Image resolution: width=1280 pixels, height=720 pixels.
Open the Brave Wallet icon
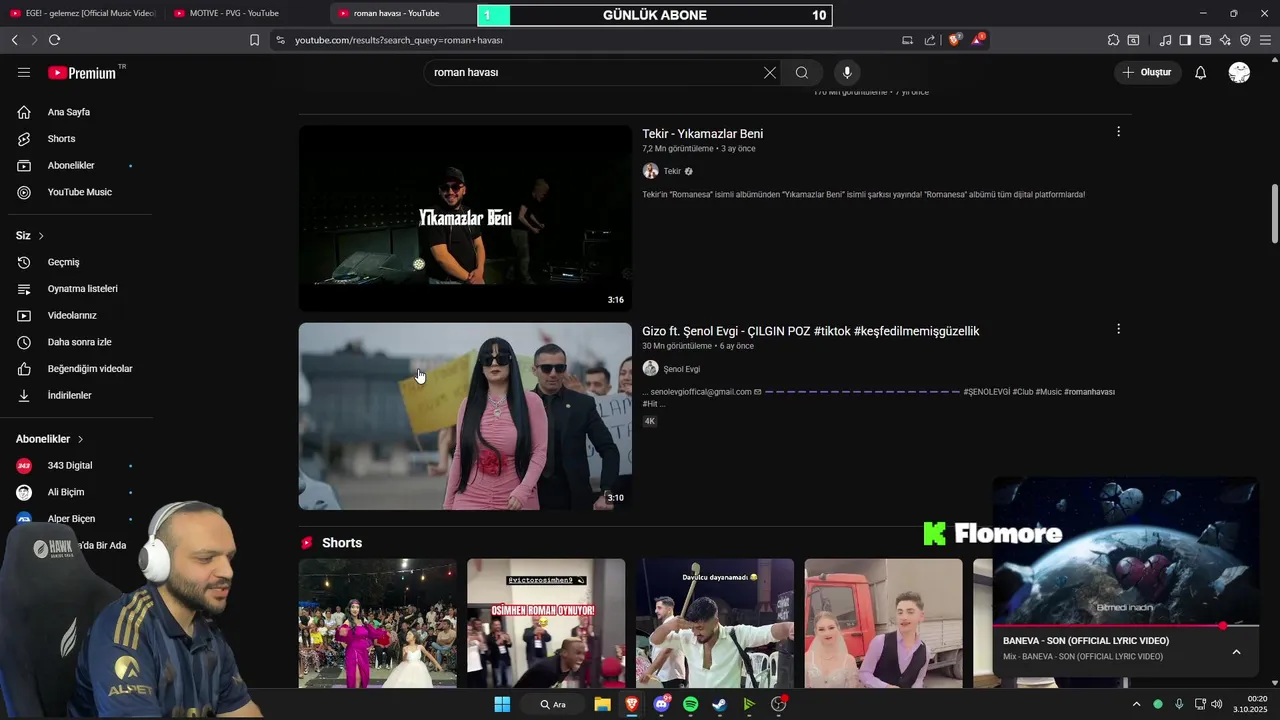click(1205, 40)
